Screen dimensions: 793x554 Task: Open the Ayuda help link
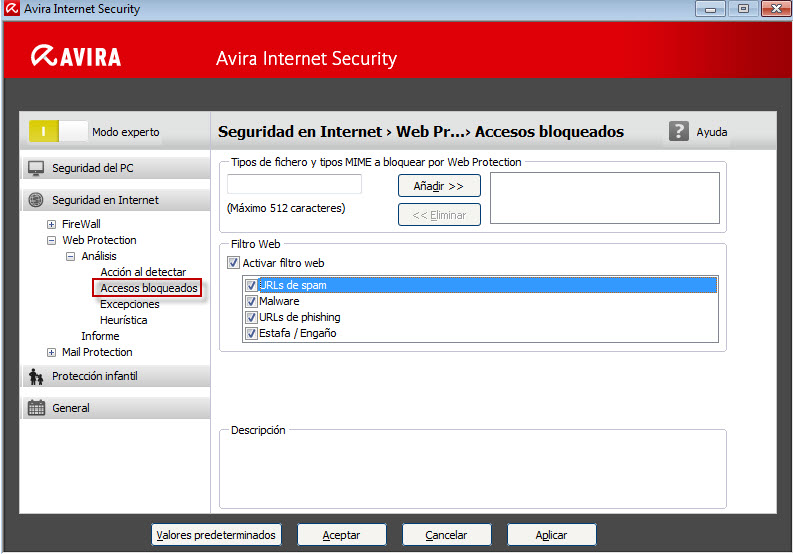712,132
